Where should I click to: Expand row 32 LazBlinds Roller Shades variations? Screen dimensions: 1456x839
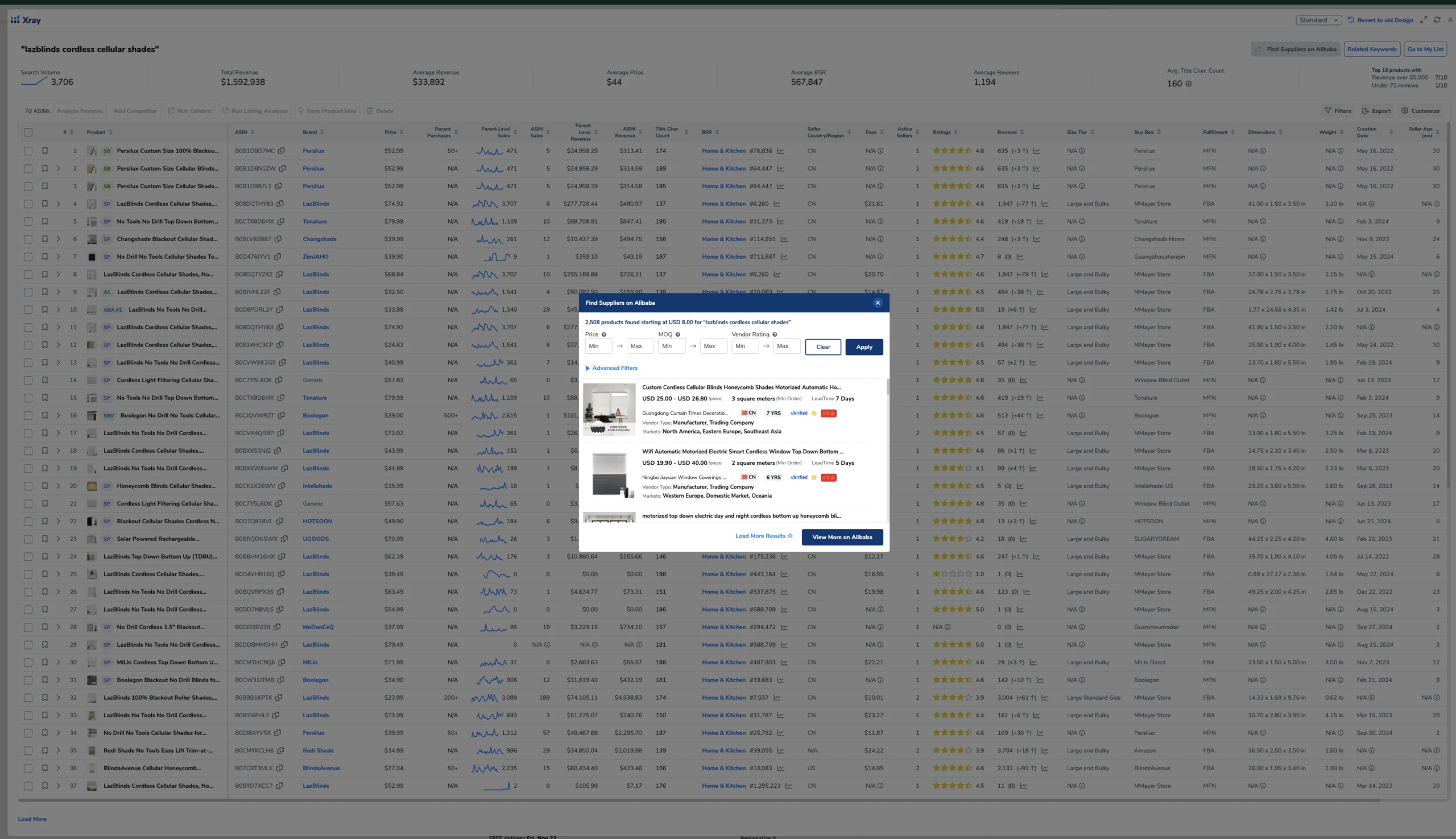point(58,697)
